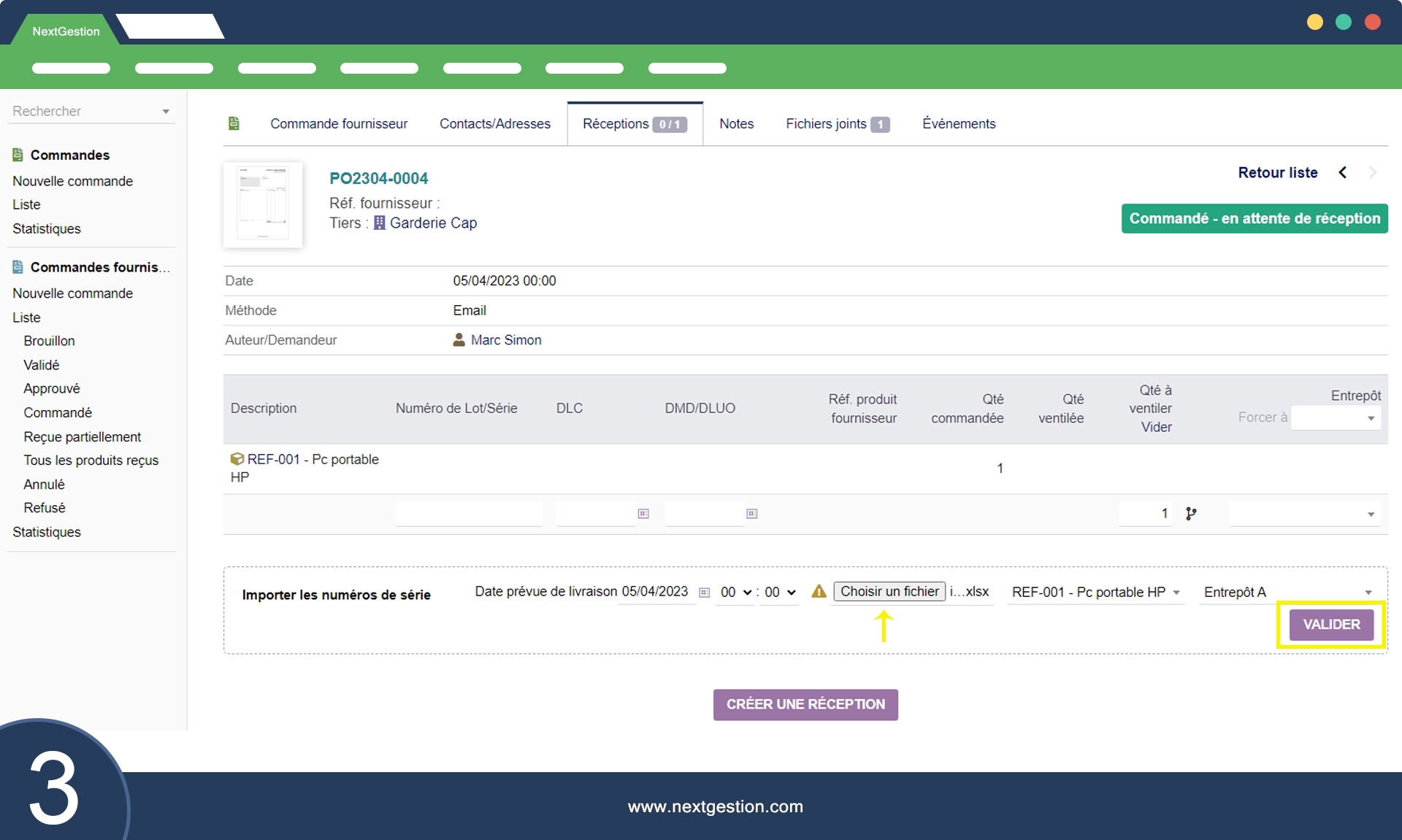Click CRÉER UNE RÉCEPTION button
Viewport: 1402px width, 840px height.
pyautogui.click(x=805, y=705)
